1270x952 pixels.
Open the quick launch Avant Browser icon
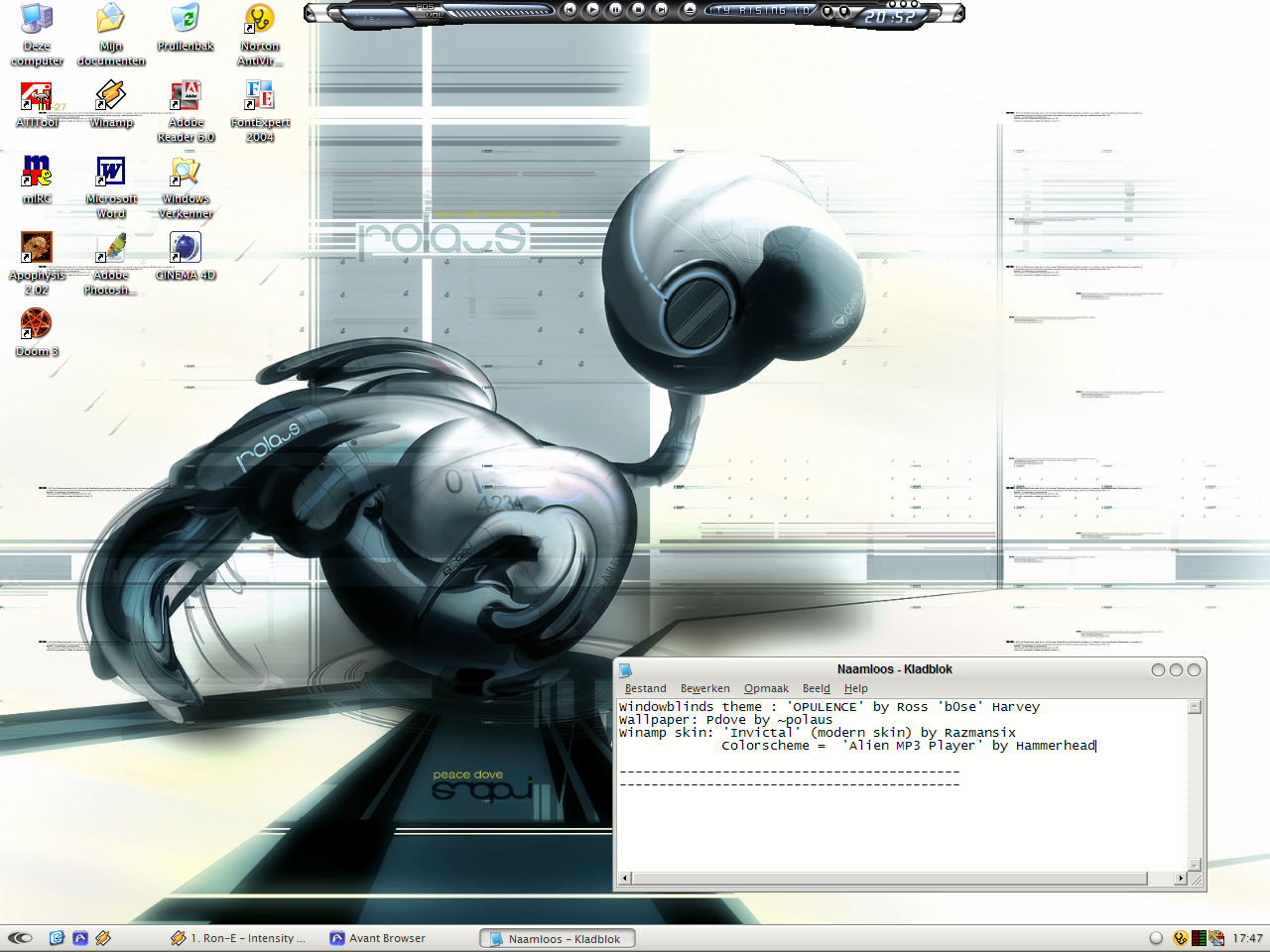(80, 937)
